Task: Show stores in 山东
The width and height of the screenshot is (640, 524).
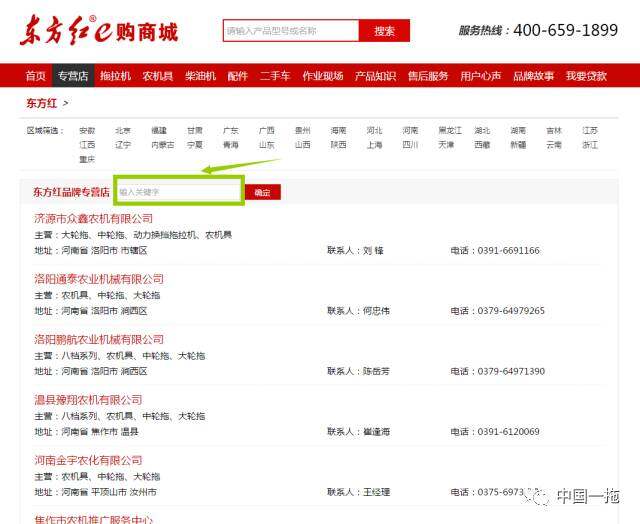Action: point(267,145)
